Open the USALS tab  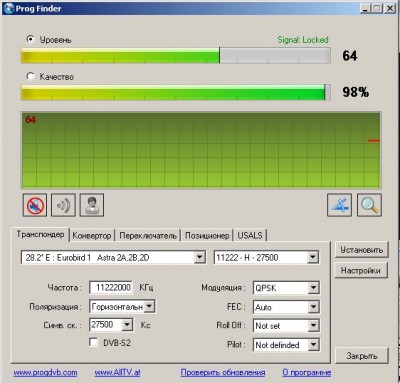pos(250,235)
